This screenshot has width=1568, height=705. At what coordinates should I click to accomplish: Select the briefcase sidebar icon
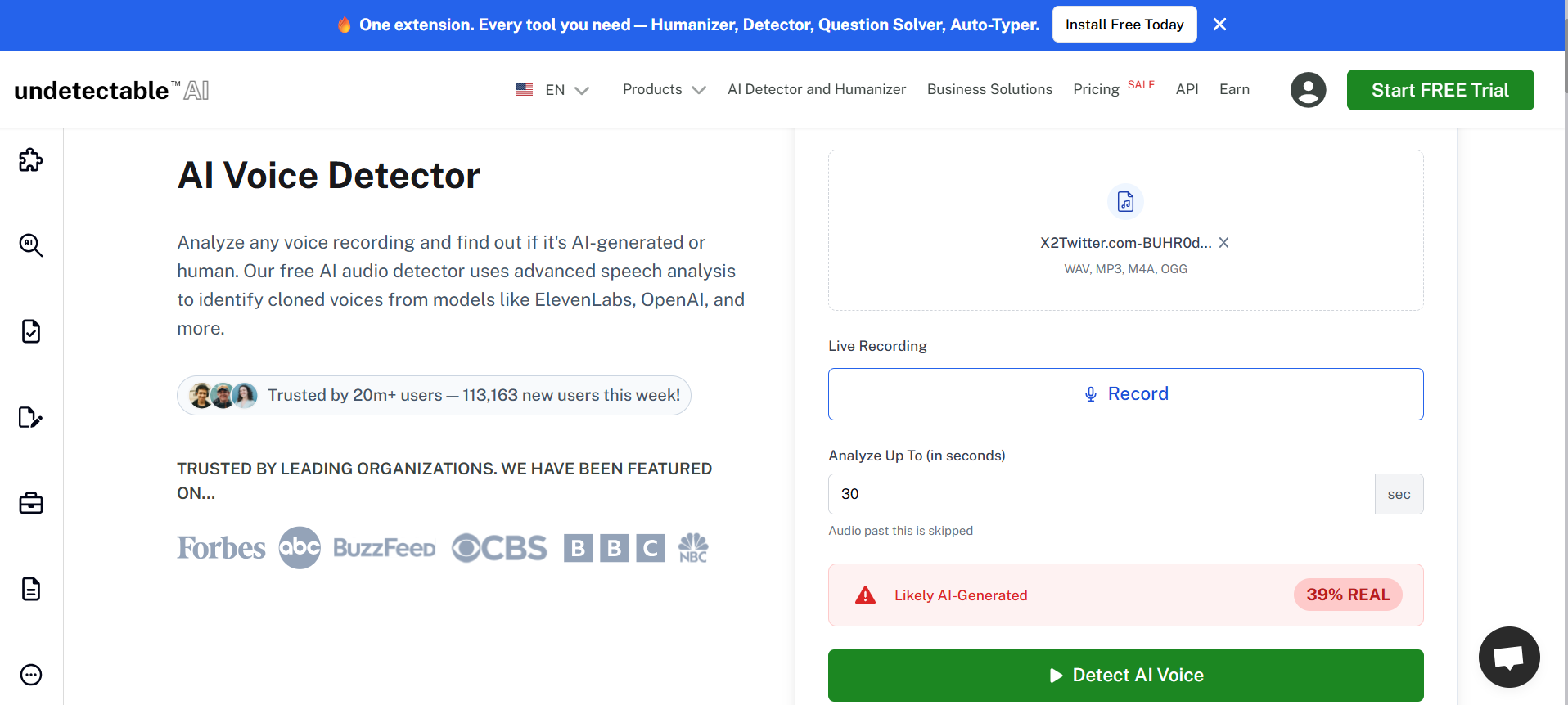(x=31, y=503)
